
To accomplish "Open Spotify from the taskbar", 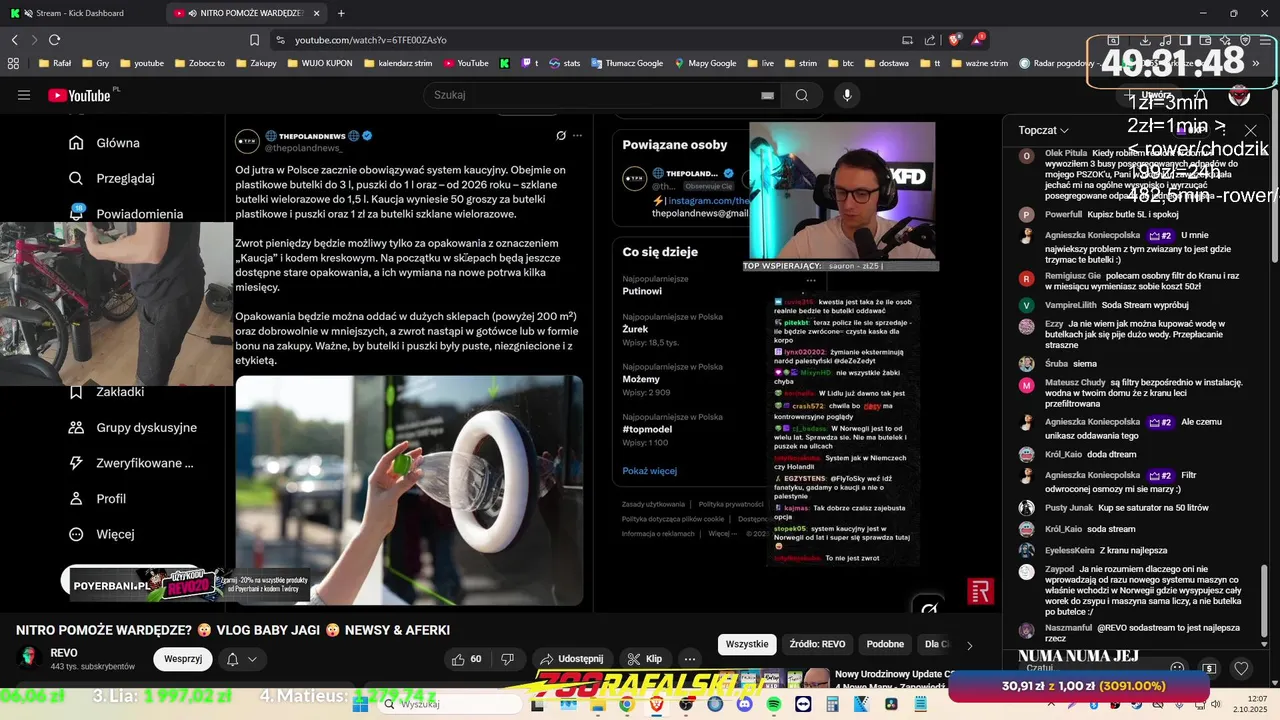I will (774, 704).
